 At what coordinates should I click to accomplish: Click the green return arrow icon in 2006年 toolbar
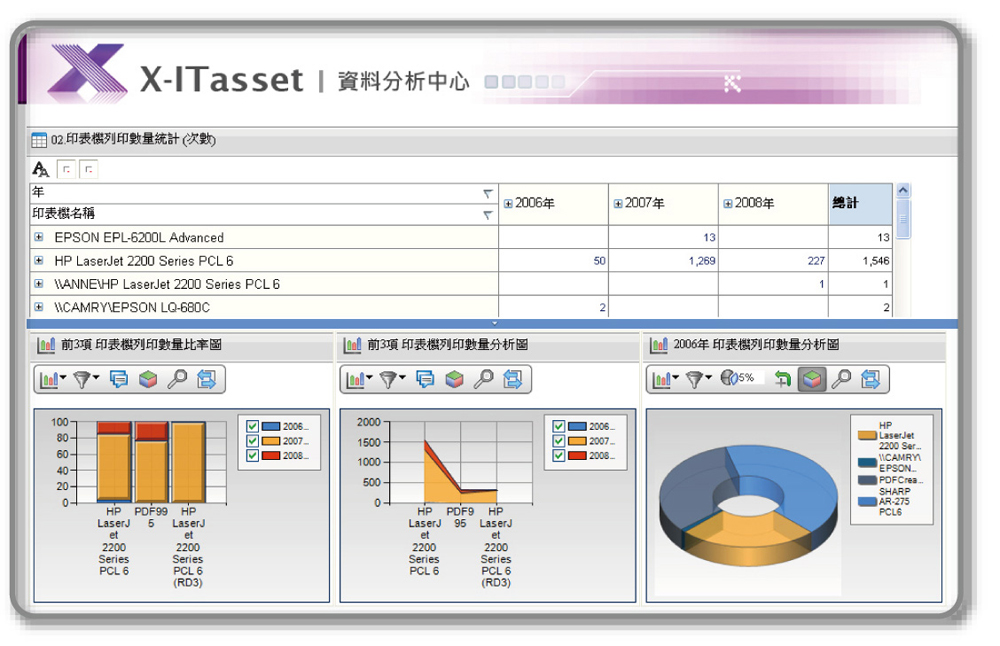(783, 379)
